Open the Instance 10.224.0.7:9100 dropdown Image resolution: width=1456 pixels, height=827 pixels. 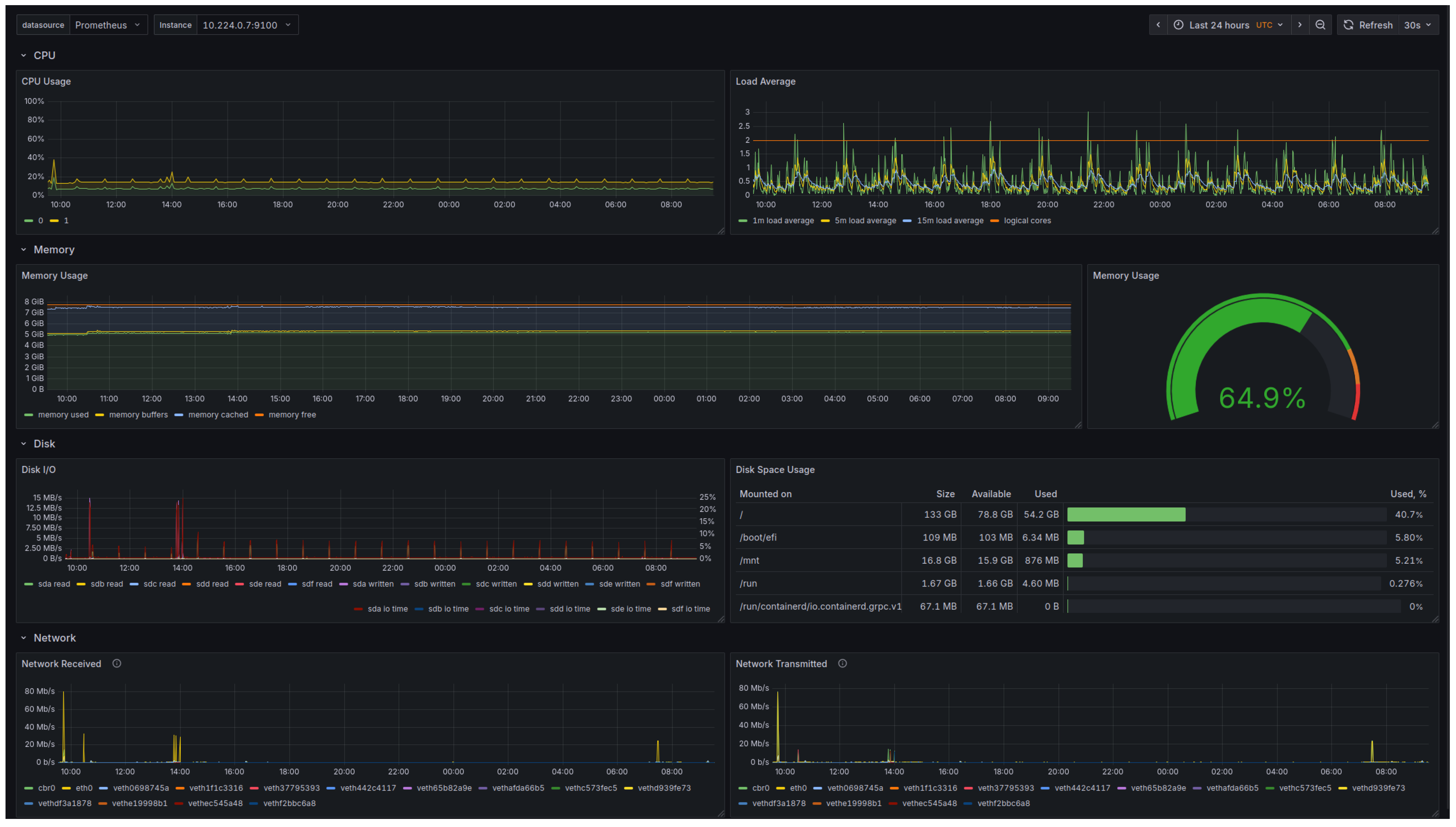(247, 25)
